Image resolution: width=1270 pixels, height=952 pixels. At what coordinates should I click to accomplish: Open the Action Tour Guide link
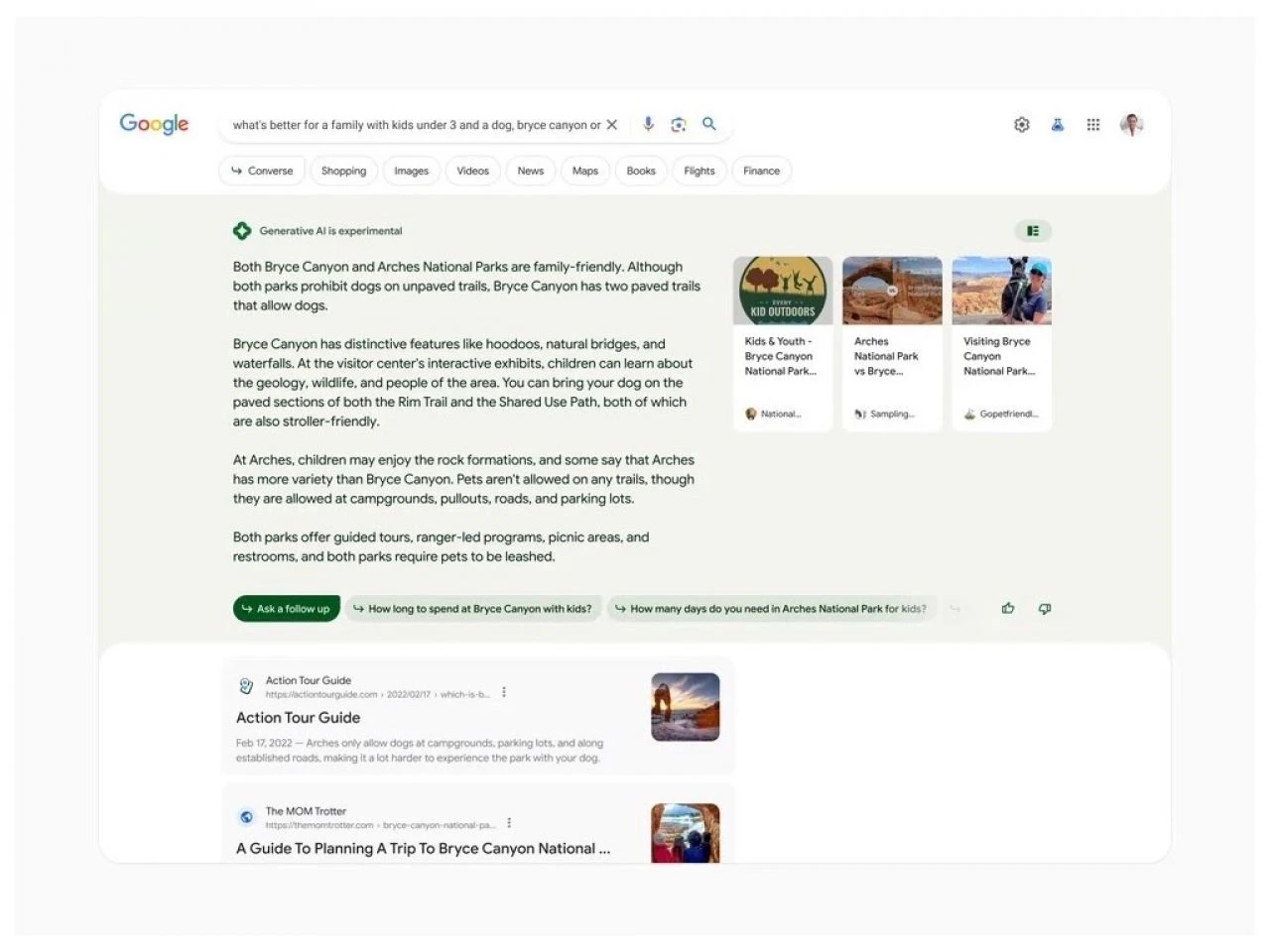click(298, 717)
